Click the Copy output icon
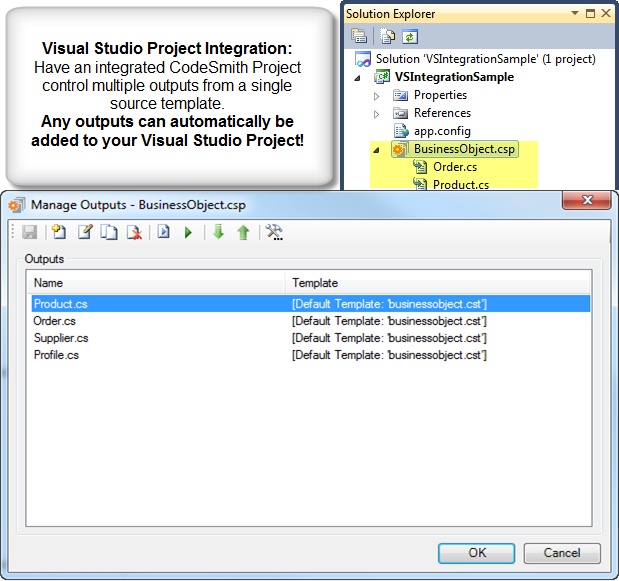 109,232
